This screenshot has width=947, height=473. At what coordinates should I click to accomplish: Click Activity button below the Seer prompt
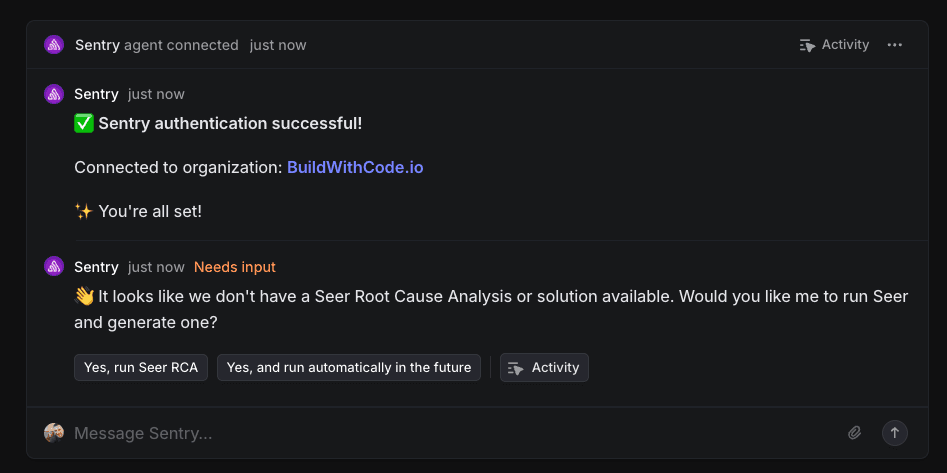click(x=544, y=367)
